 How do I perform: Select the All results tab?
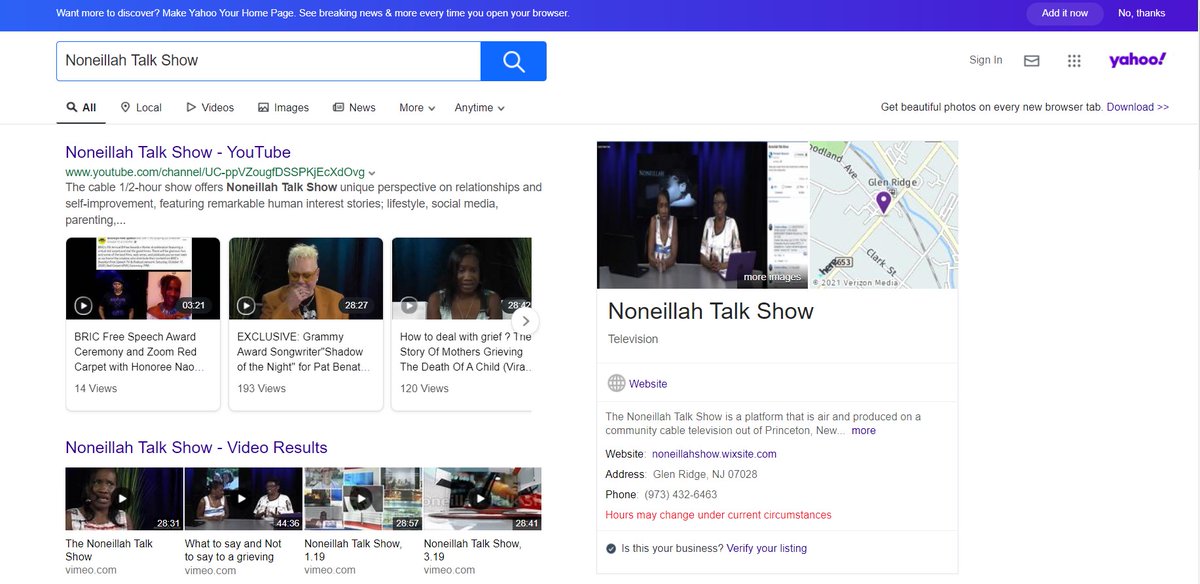(81, 108)
